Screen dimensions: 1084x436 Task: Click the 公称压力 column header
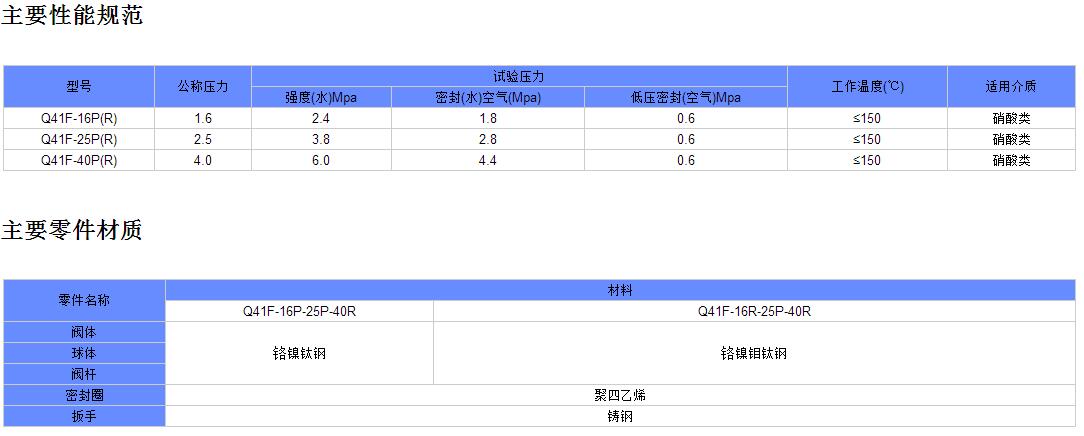point(203,87)
